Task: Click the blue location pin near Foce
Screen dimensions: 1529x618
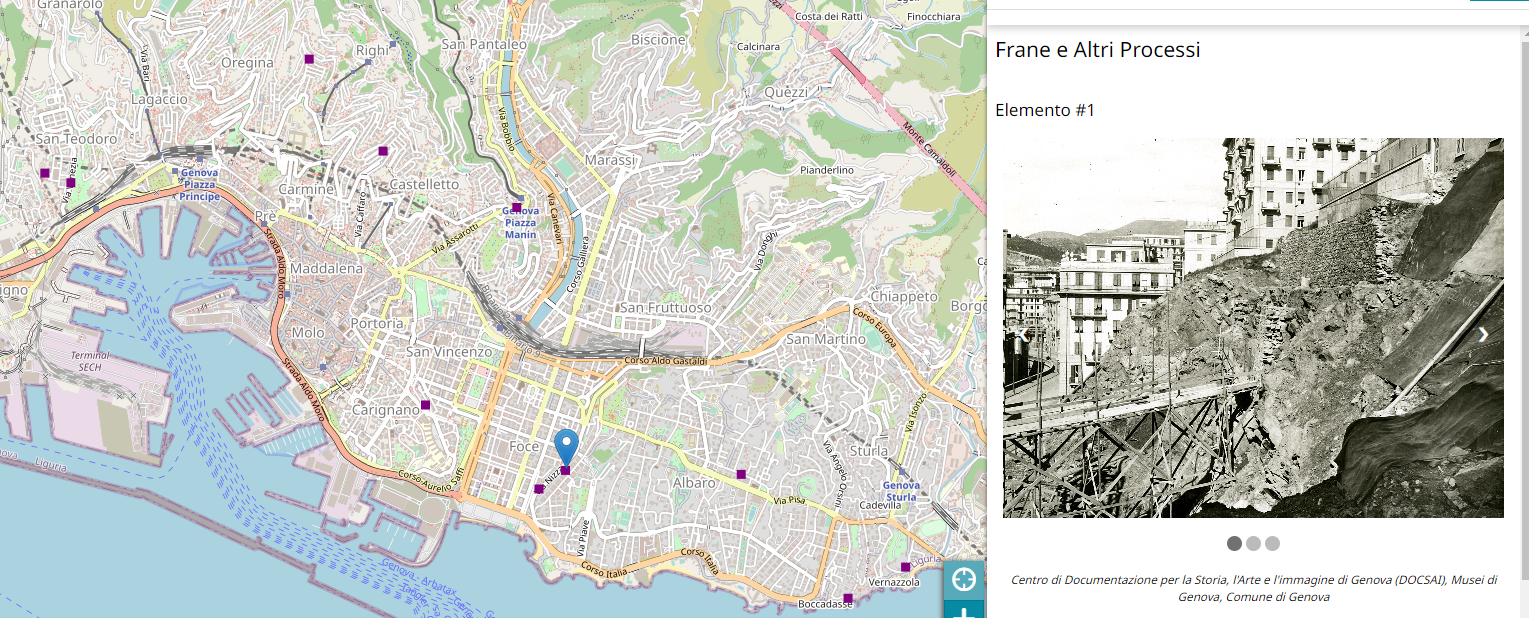Action: pos(566,445)
